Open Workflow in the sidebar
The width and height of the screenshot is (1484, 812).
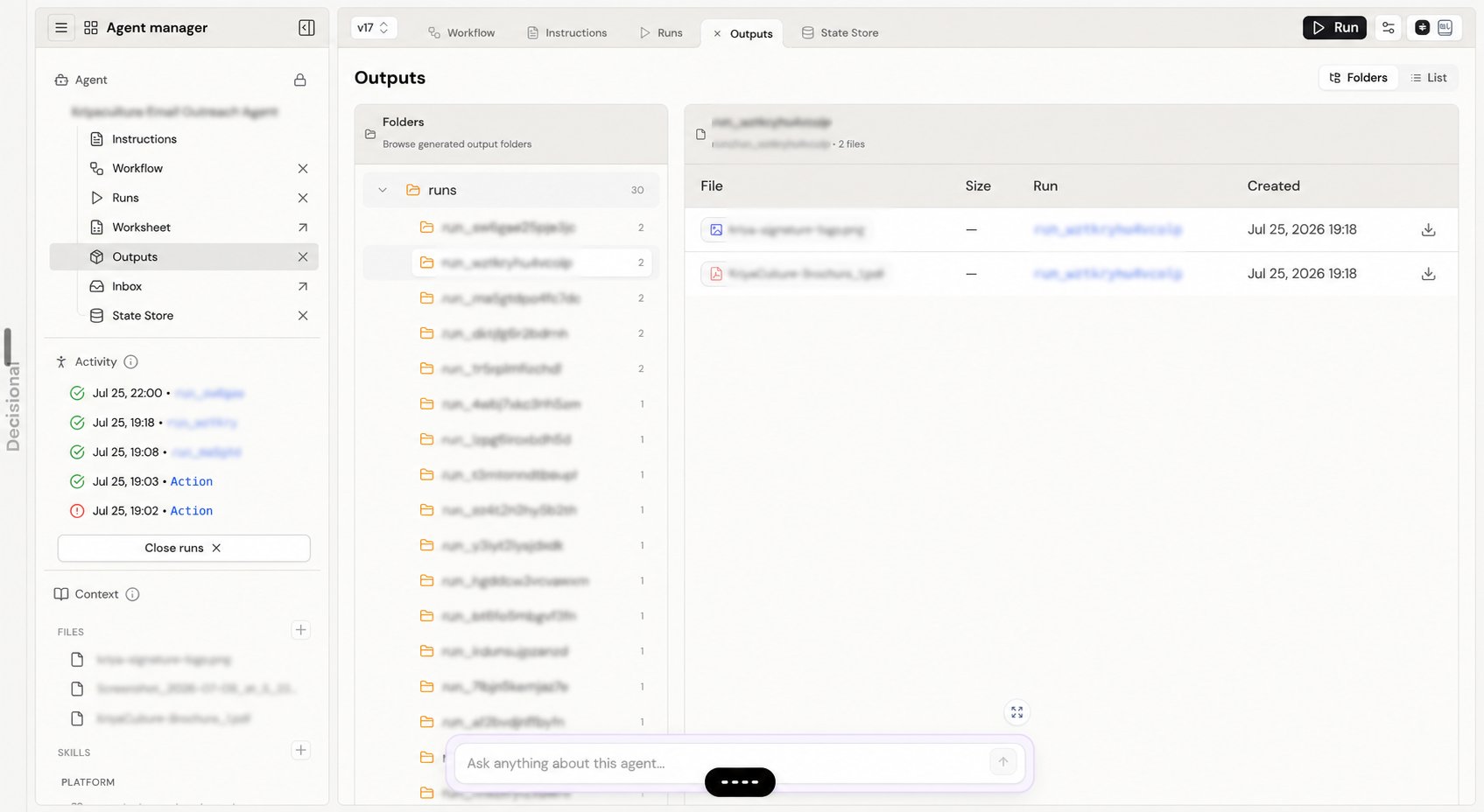(137, 168)
